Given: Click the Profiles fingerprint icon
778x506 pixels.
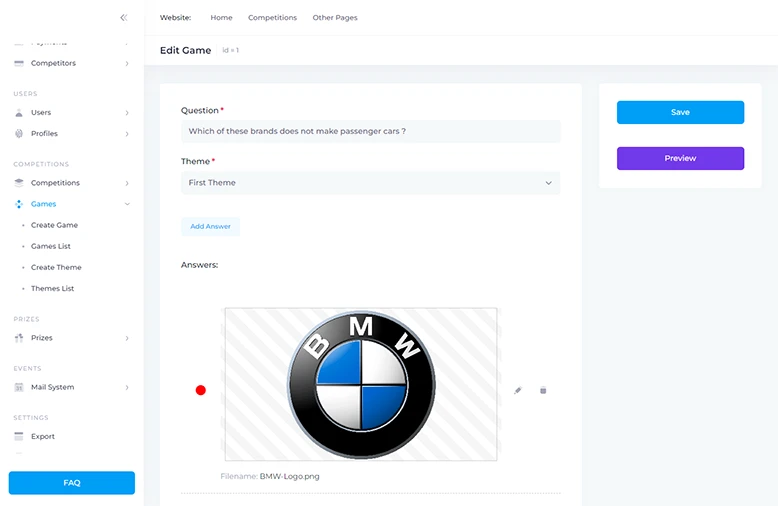Looking at the screenshot, I should pyautogui.click(x=19, y=133).
